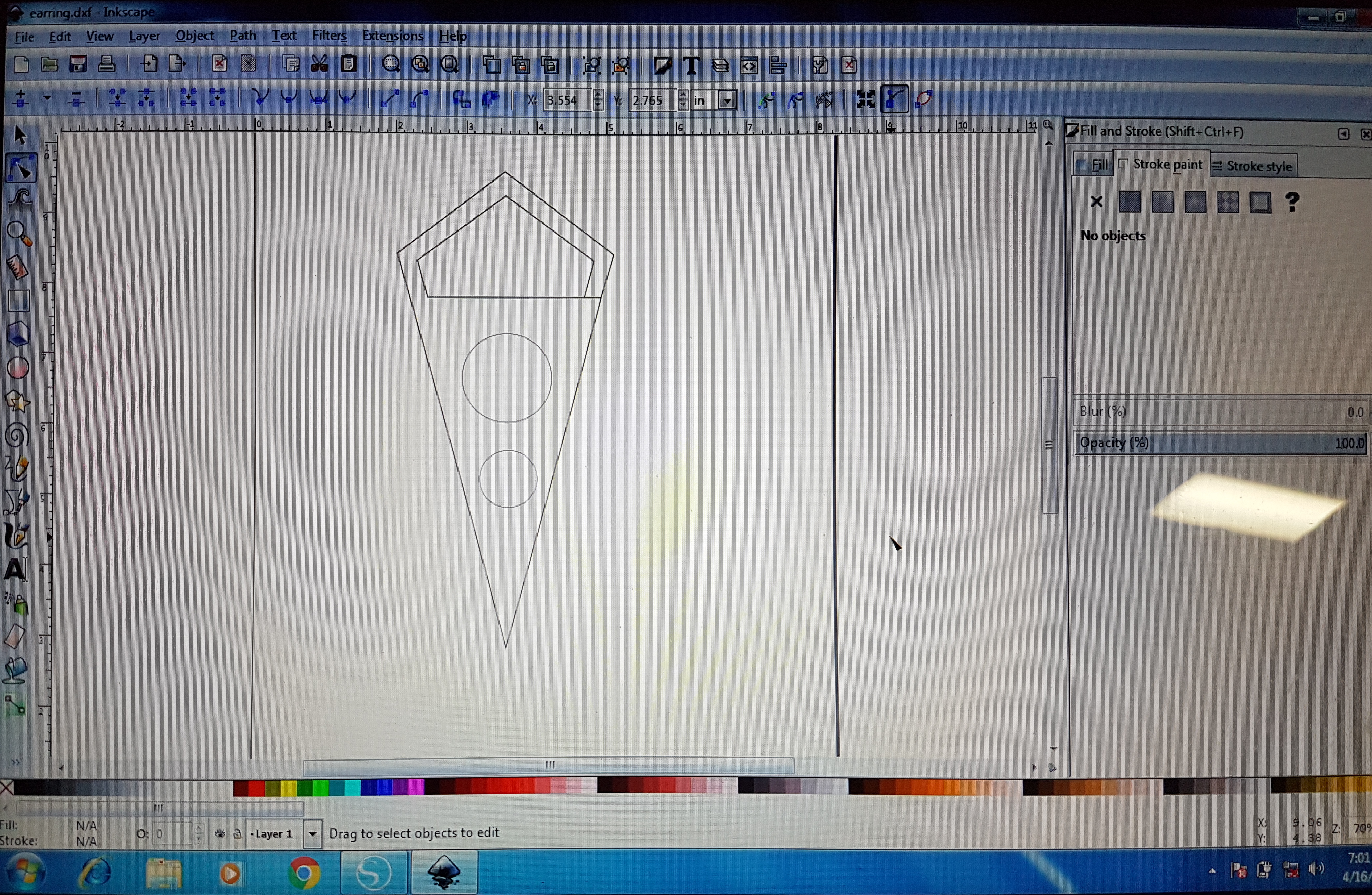Screen dimensions: 1372x895
Task: Open the File menu
Action: 24,37
